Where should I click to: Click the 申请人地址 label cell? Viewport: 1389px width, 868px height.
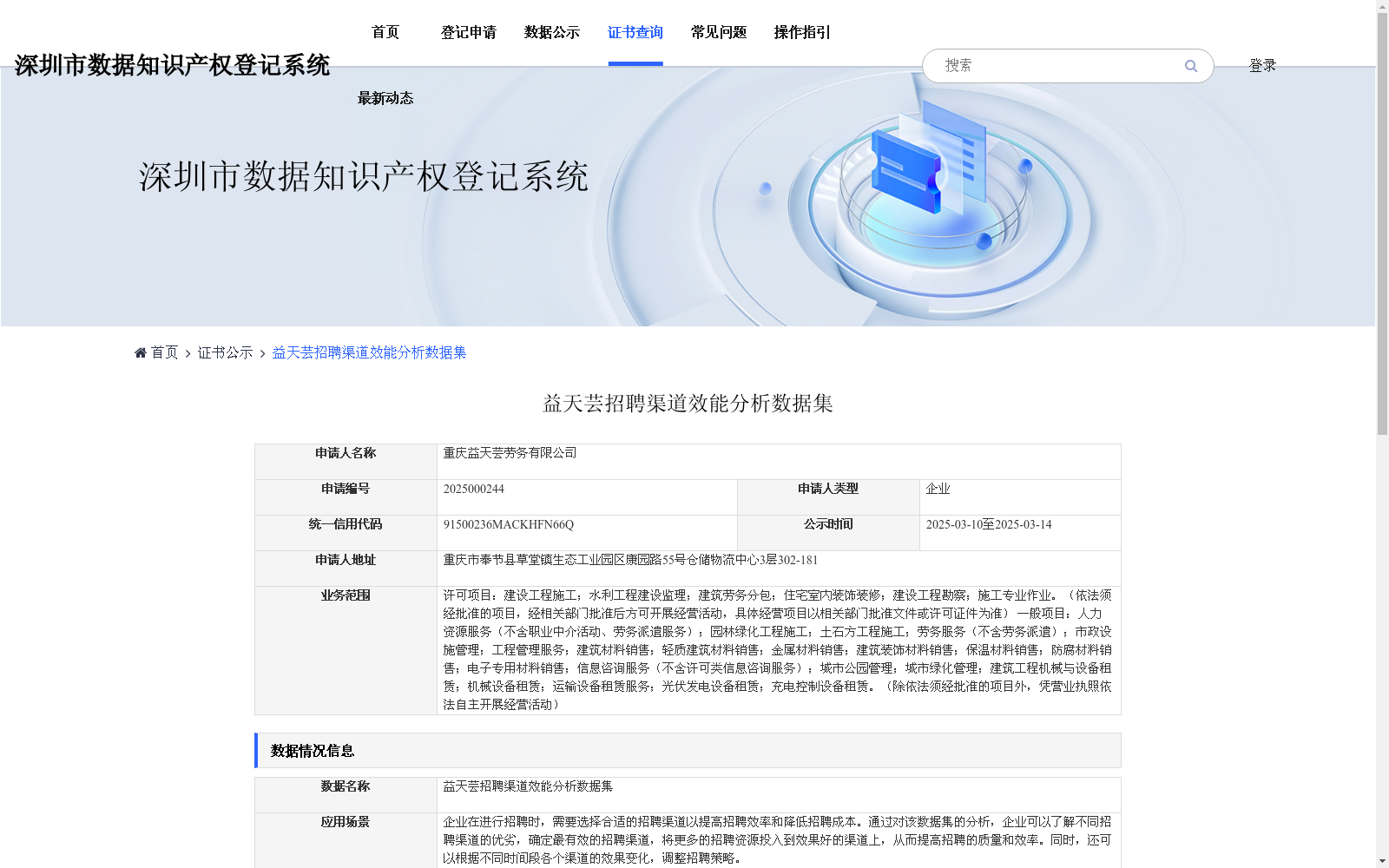pos(346,569)
